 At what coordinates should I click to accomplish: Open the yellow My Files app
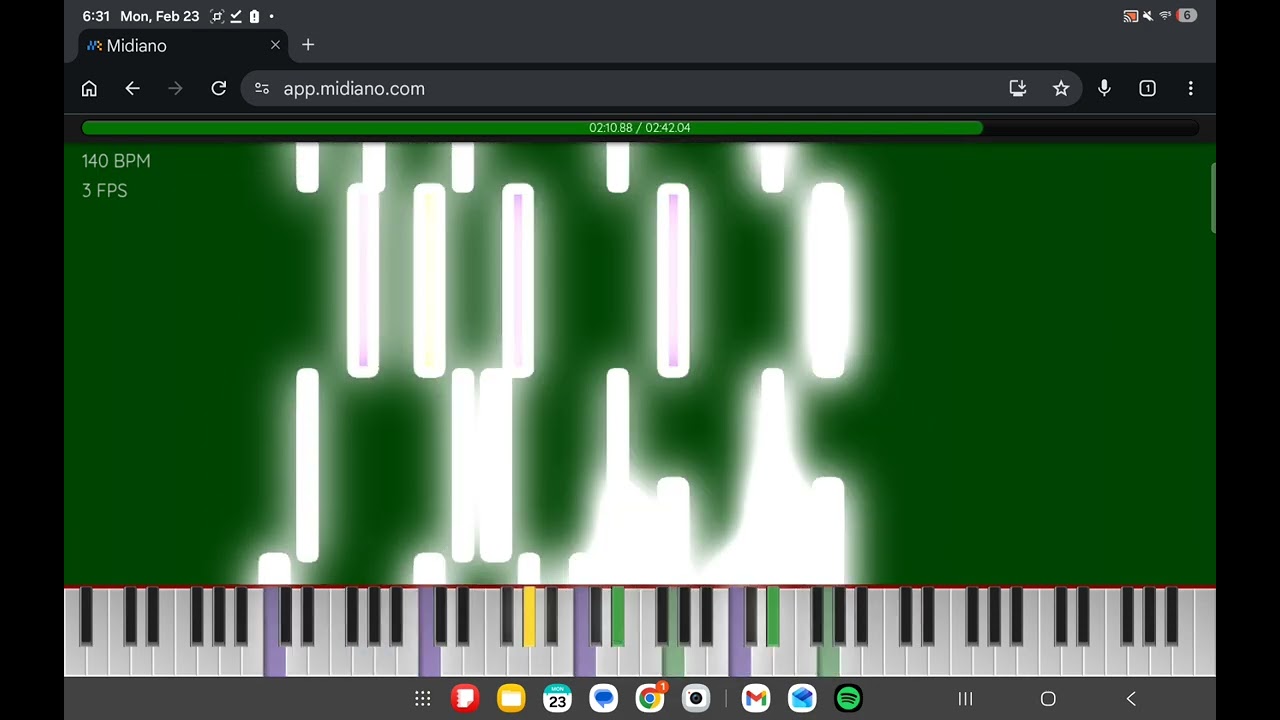click(511, 698)
